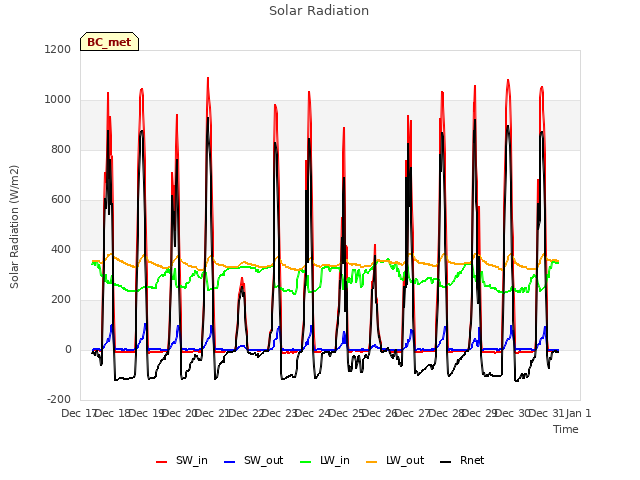
Task: Click the Dec 24 x-axis tick label
Action: pos(312,413)
